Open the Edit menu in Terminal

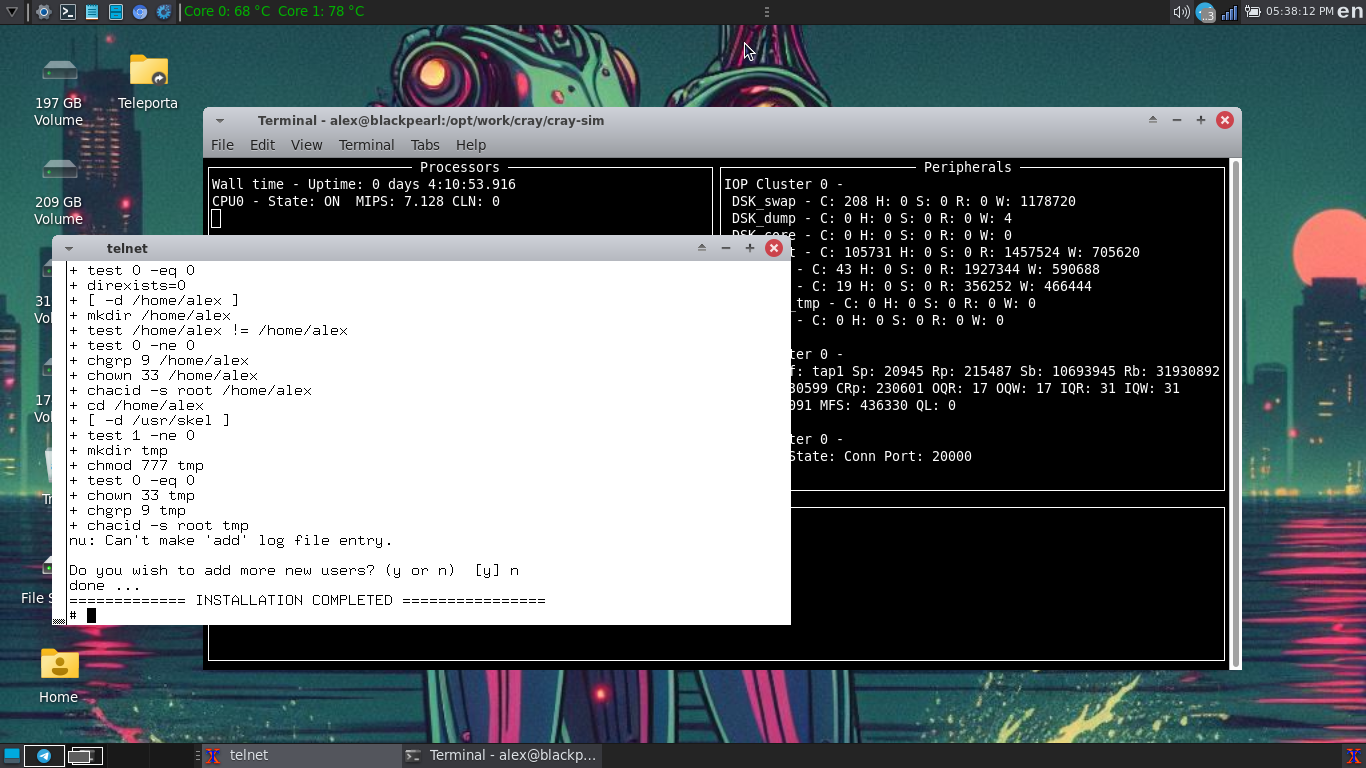tap(262, 145)
